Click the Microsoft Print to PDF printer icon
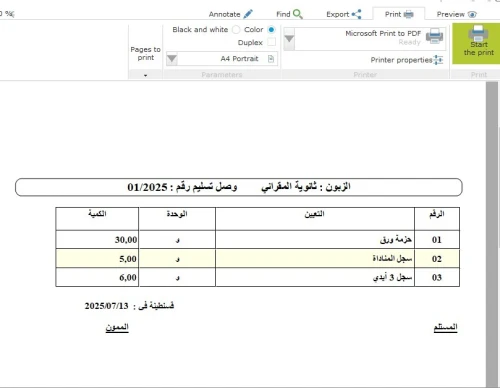This screenshot has width=500, height=388. tap(434, 36)
